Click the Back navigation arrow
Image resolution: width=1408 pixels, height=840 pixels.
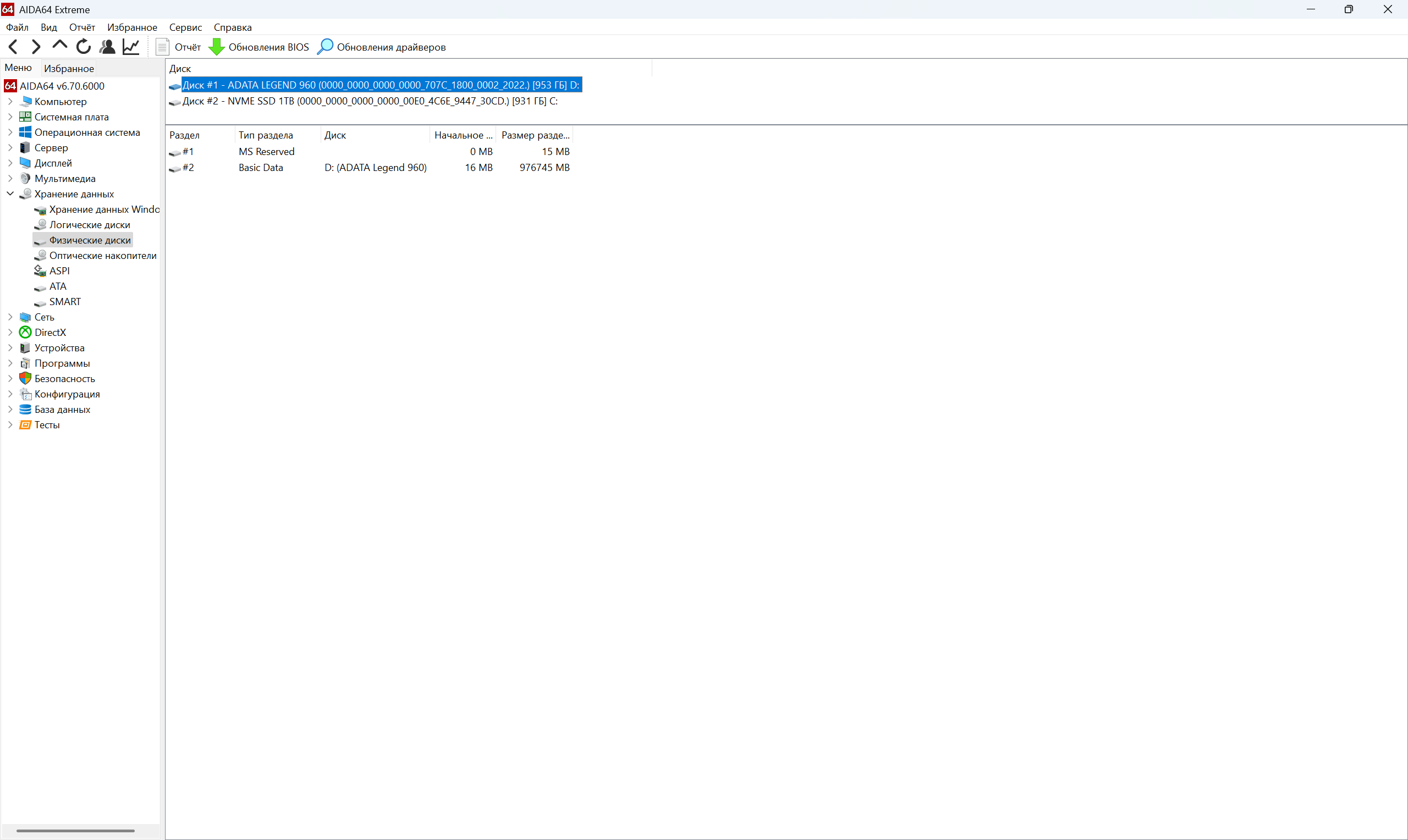pos(13,47)
